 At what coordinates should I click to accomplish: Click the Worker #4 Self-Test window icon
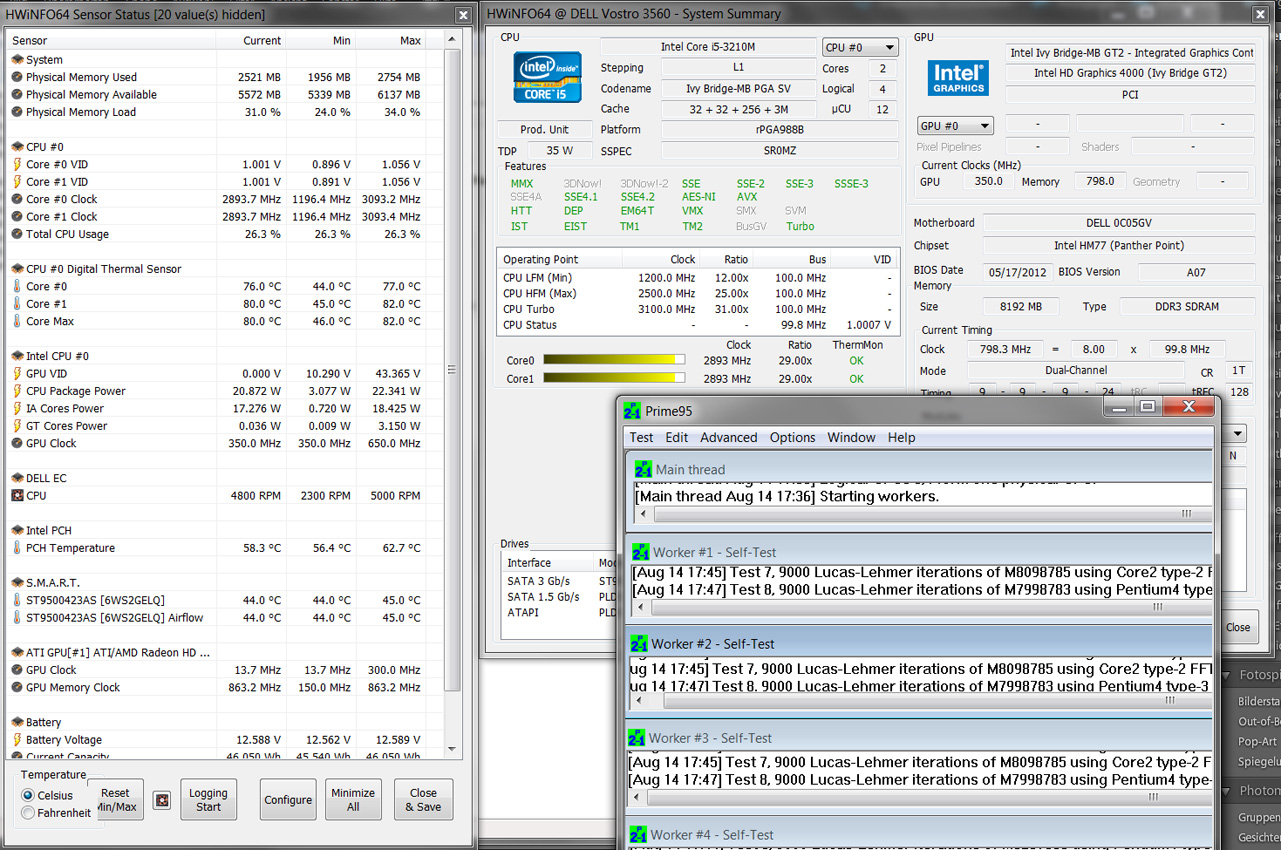click(637, 834)
